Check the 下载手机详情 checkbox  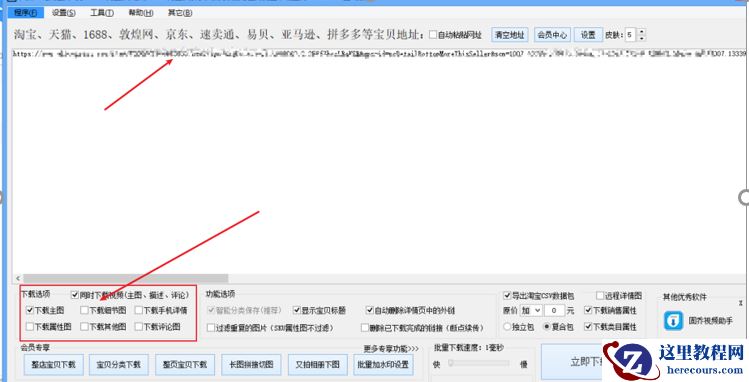click(x=139, y=310)
